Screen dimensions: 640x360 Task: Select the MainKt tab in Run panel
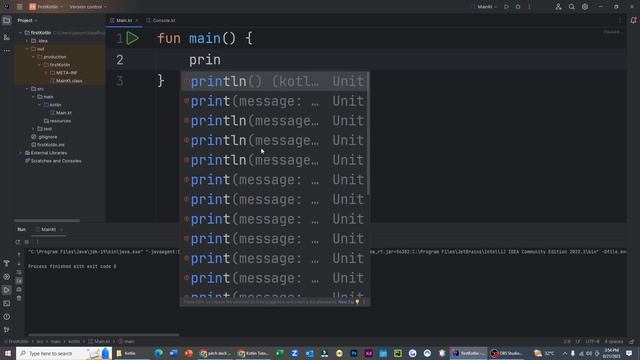(x=49, y=229)
